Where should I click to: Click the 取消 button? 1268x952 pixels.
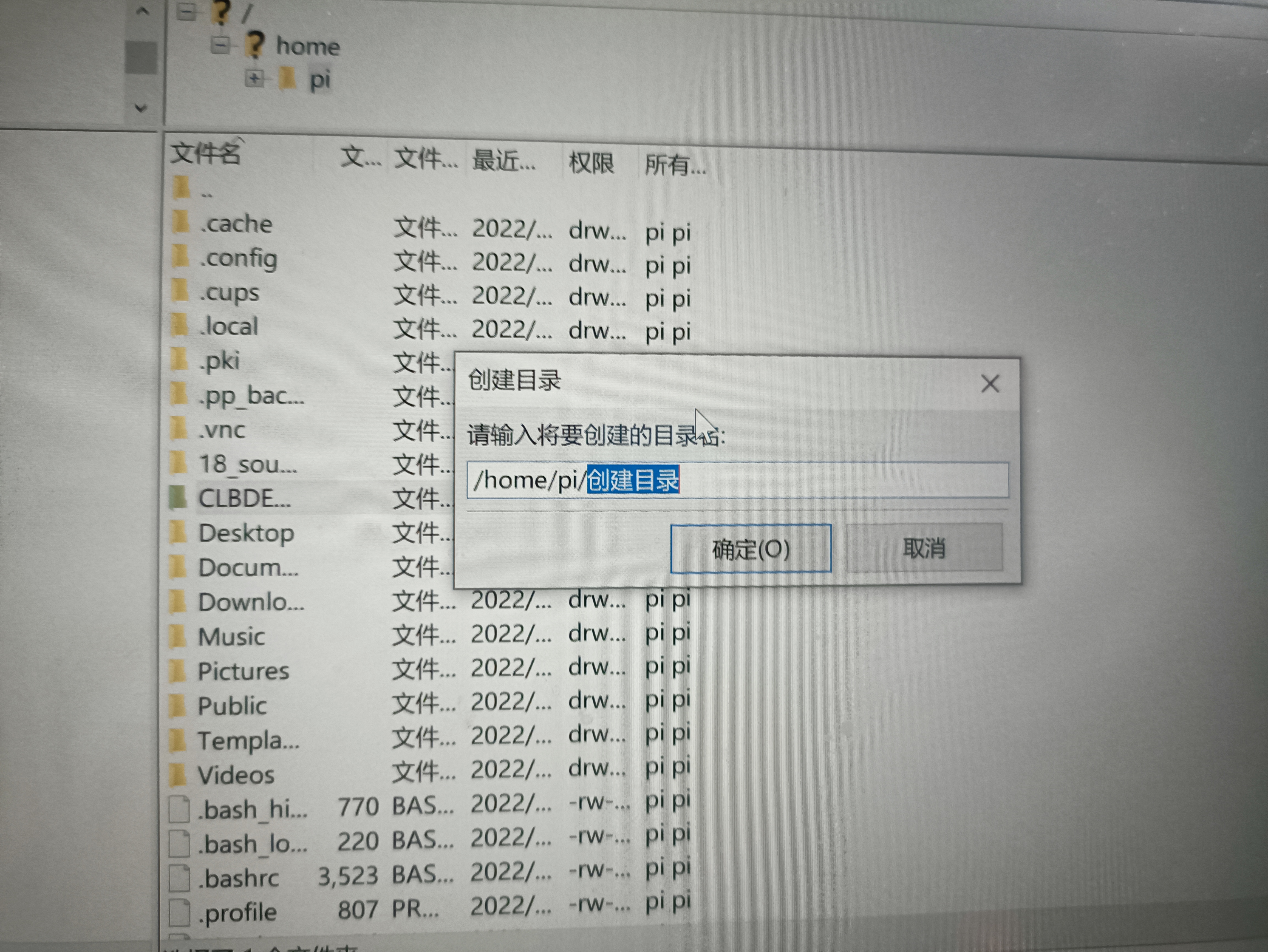coord(924,548)
